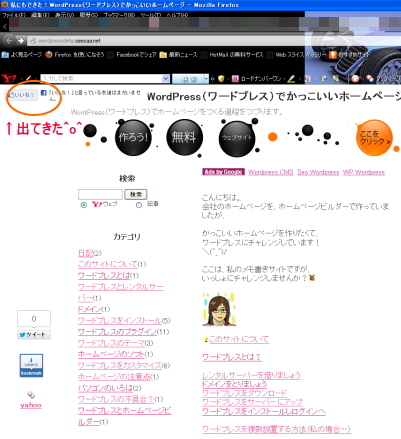401x439 pixels.
Task: Click the sidebar search text field
Action: [x=100, y=194]
